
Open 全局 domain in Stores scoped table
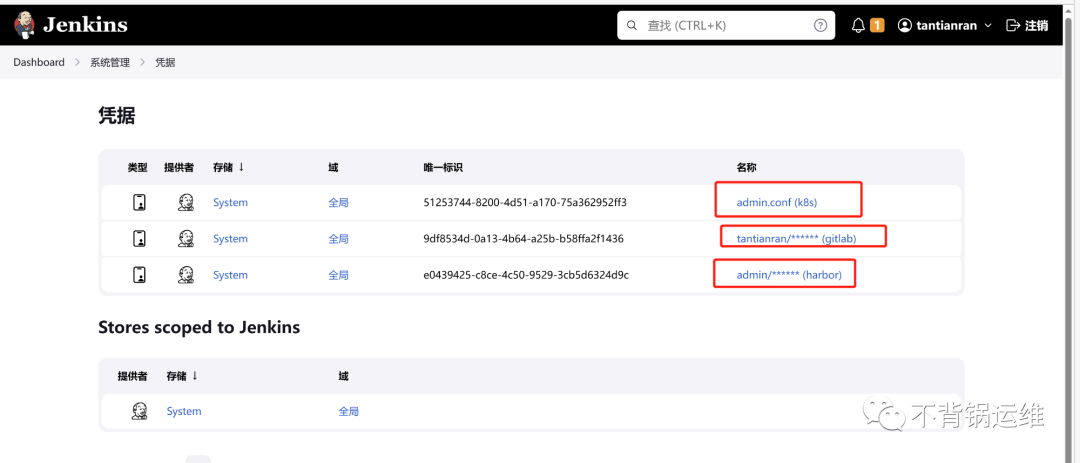[349, 411]
